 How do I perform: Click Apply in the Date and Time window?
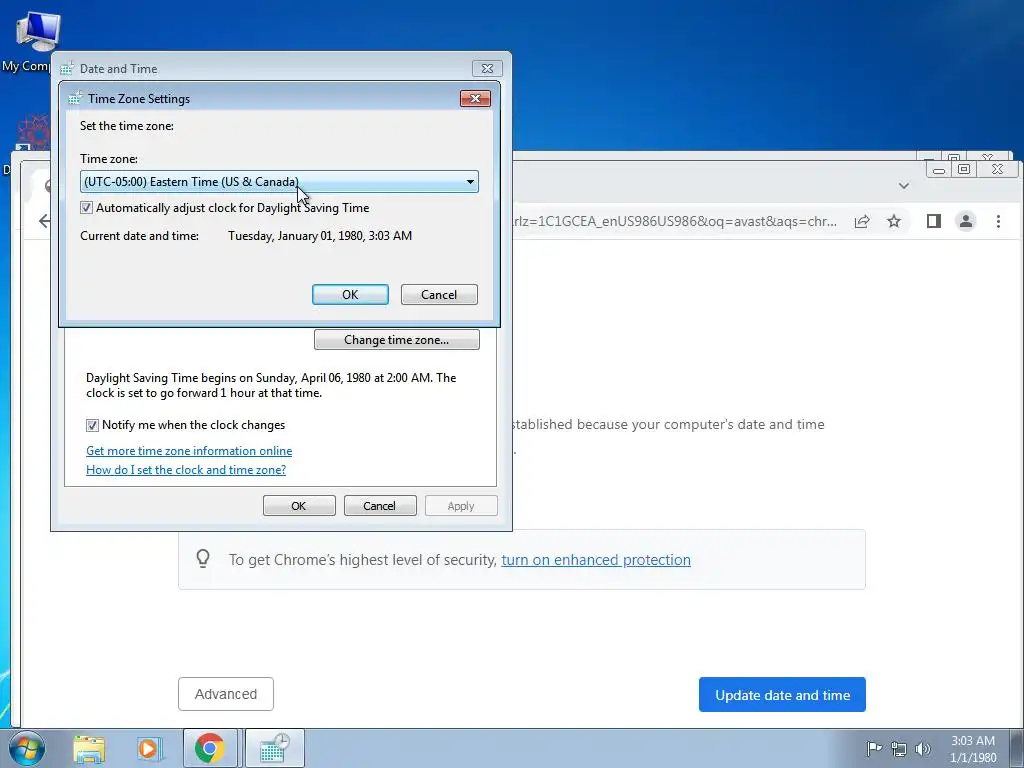tap(461, 505)
